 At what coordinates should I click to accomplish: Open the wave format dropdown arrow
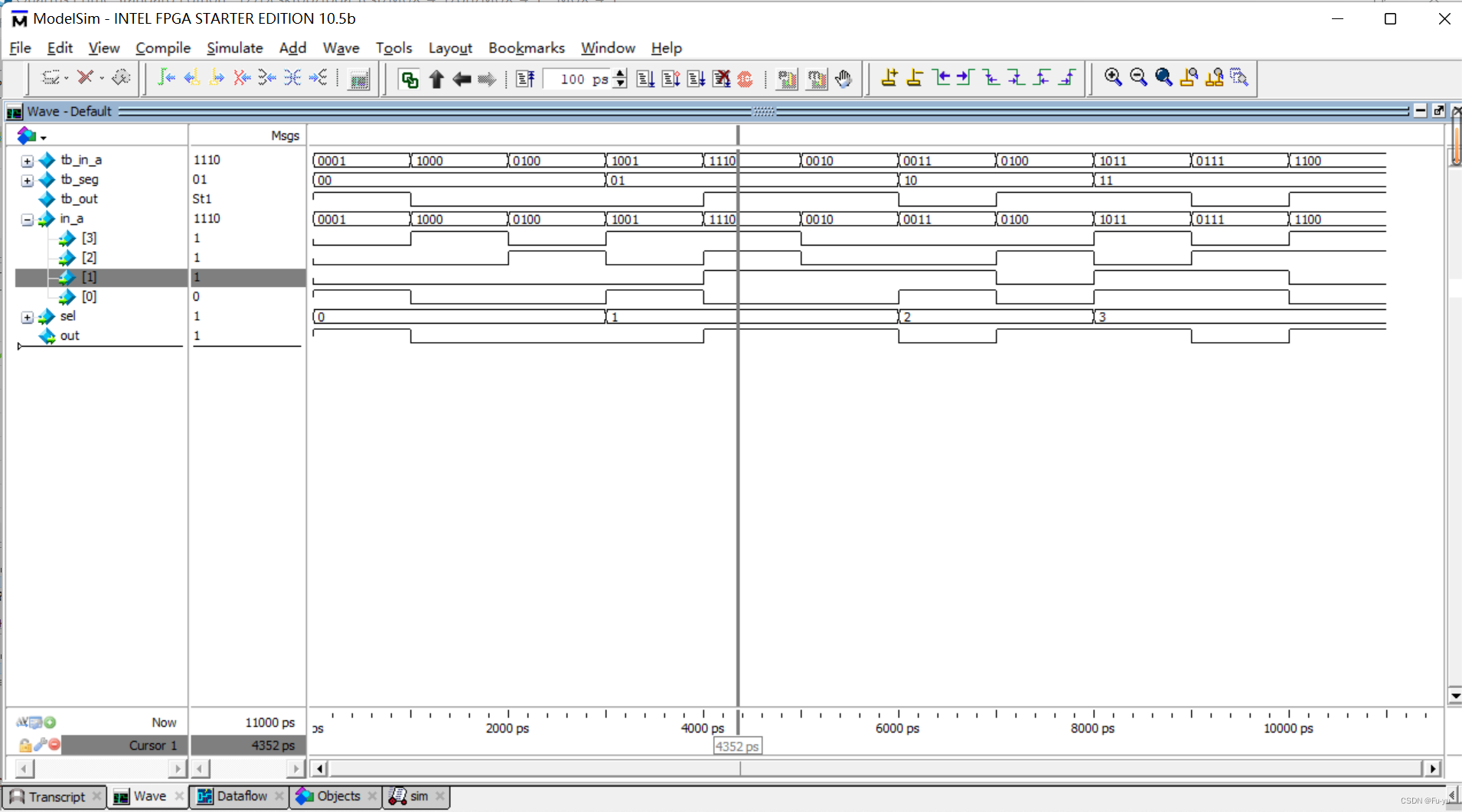point(44,138)
